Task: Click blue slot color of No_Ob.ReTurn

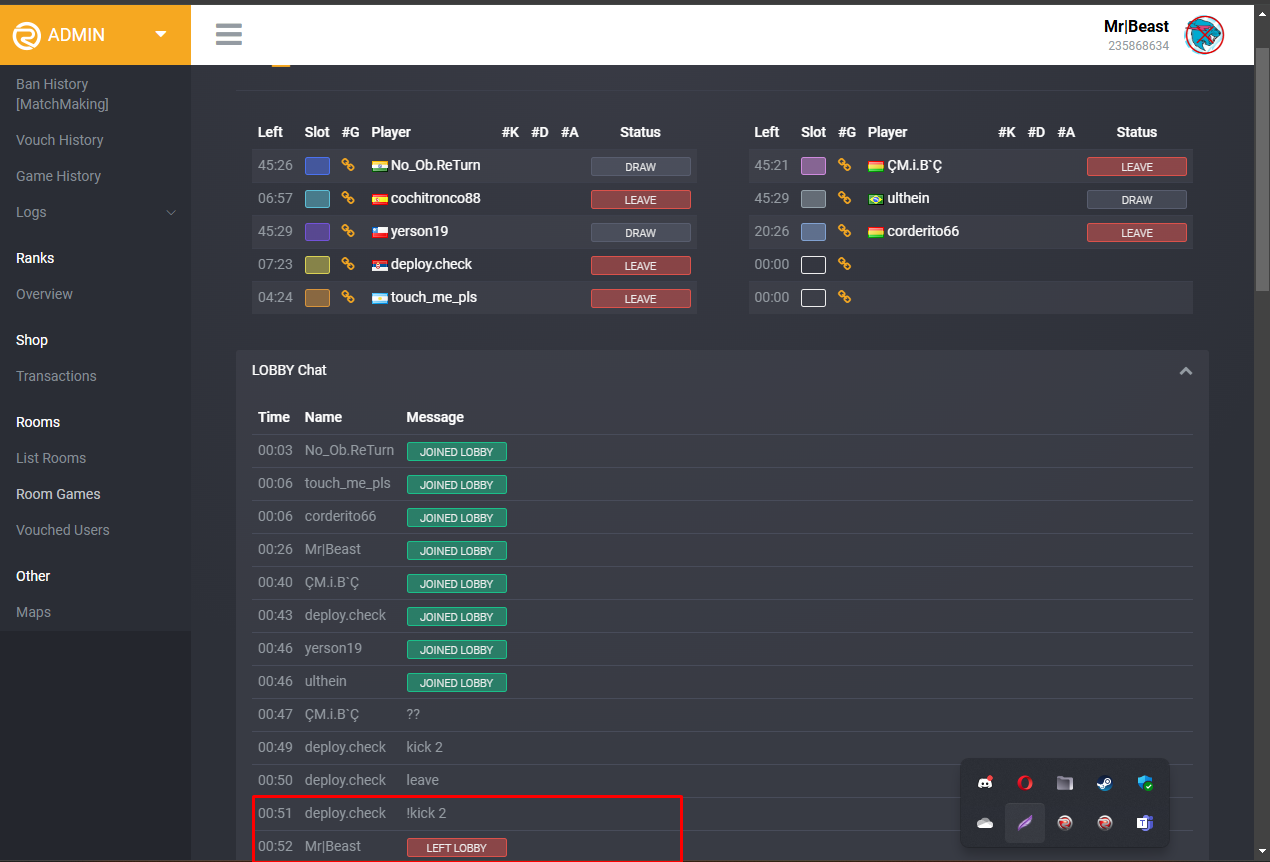Action: [x=317, y=166]
